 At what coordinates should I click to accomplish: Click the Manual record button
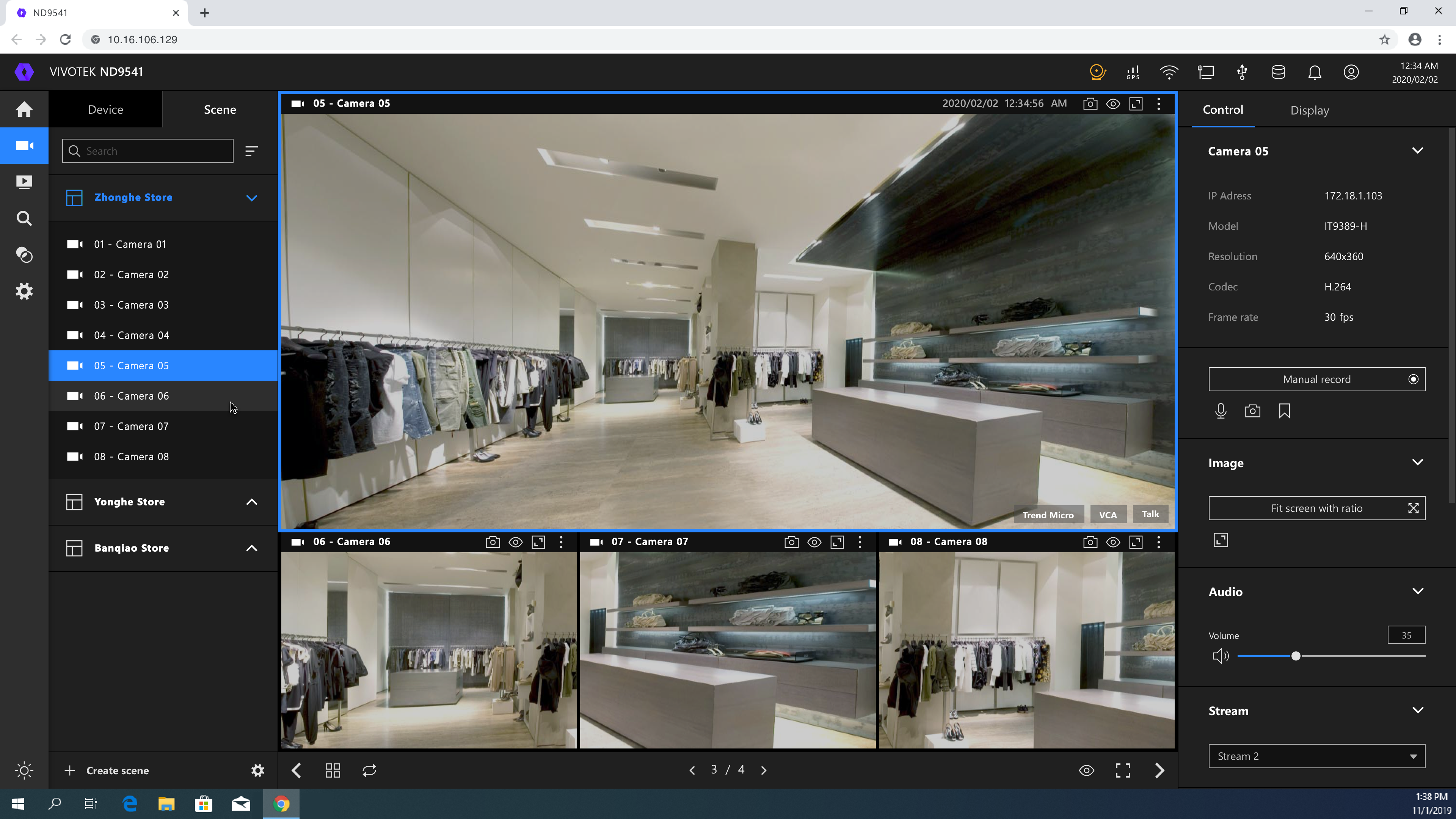[1316, 379]
